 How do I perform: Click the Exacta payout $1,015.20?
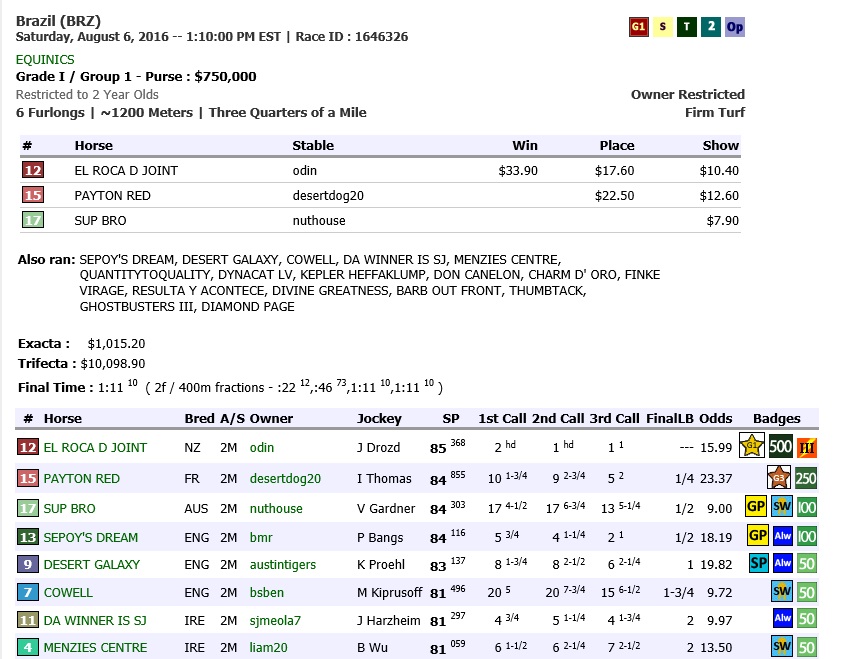pos(117,344)
